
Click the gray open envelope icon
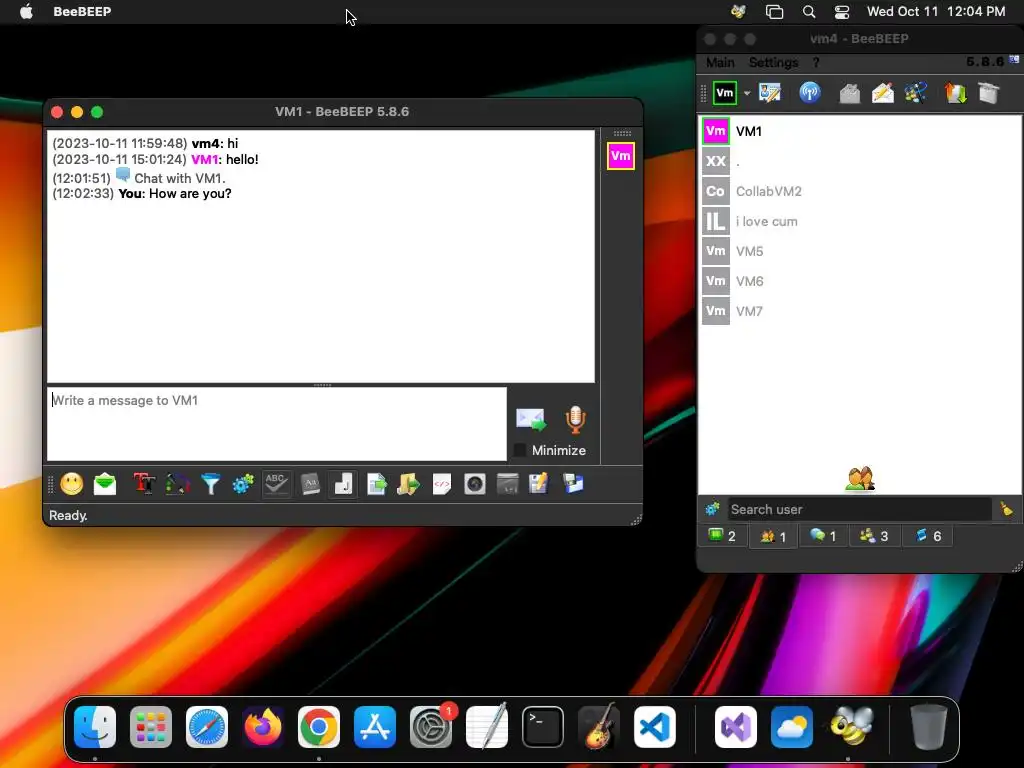point(850,93)
